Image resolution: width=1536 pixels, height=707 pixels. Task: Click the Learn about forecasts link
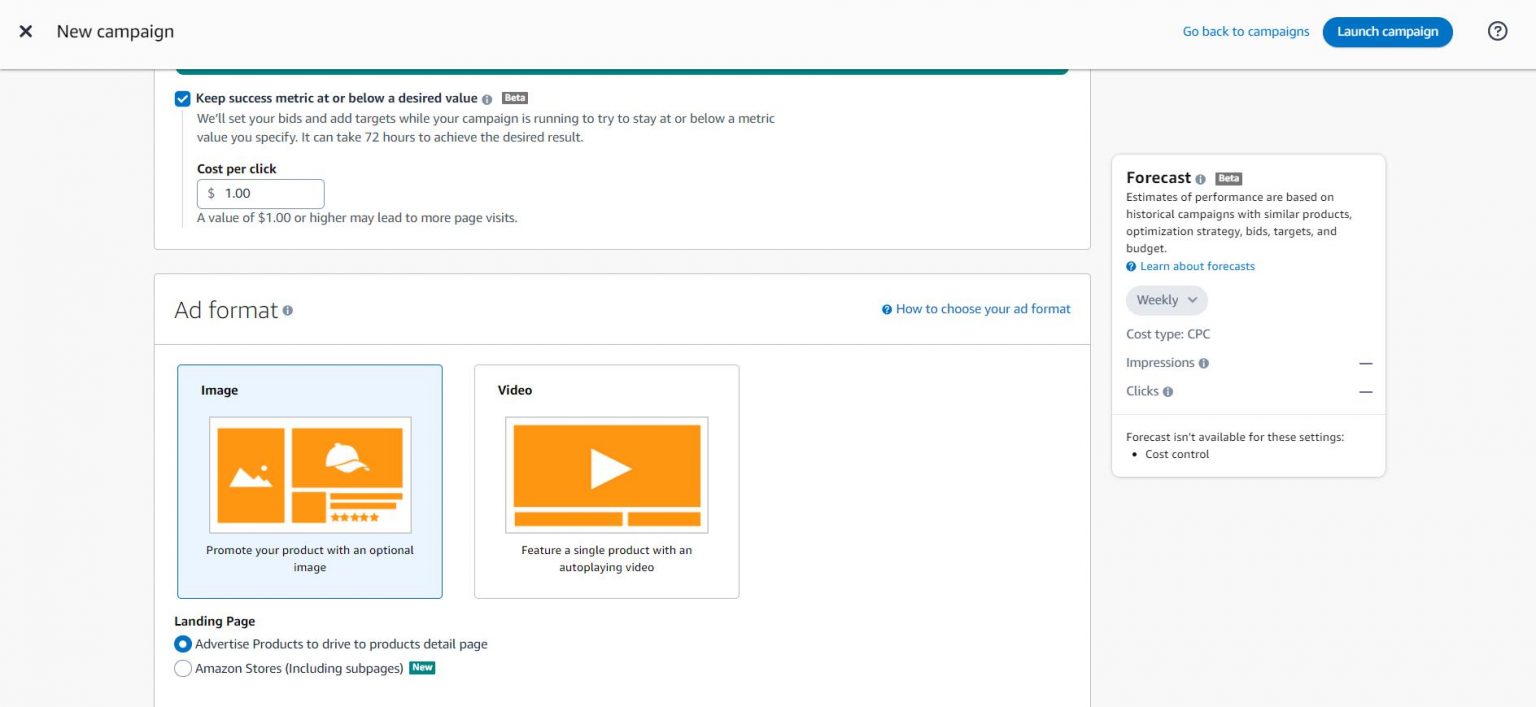pyautogui.click(x=1197, y=266)
